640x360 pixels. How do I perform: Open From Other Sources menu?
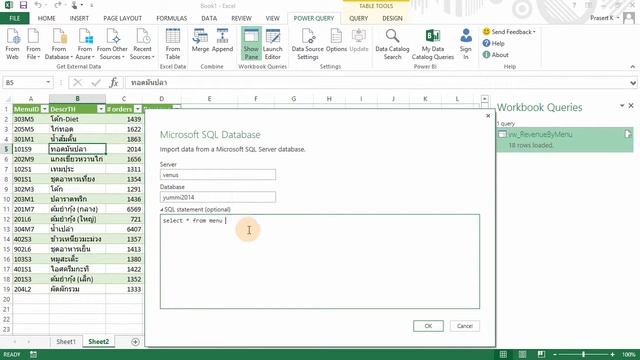112,44
